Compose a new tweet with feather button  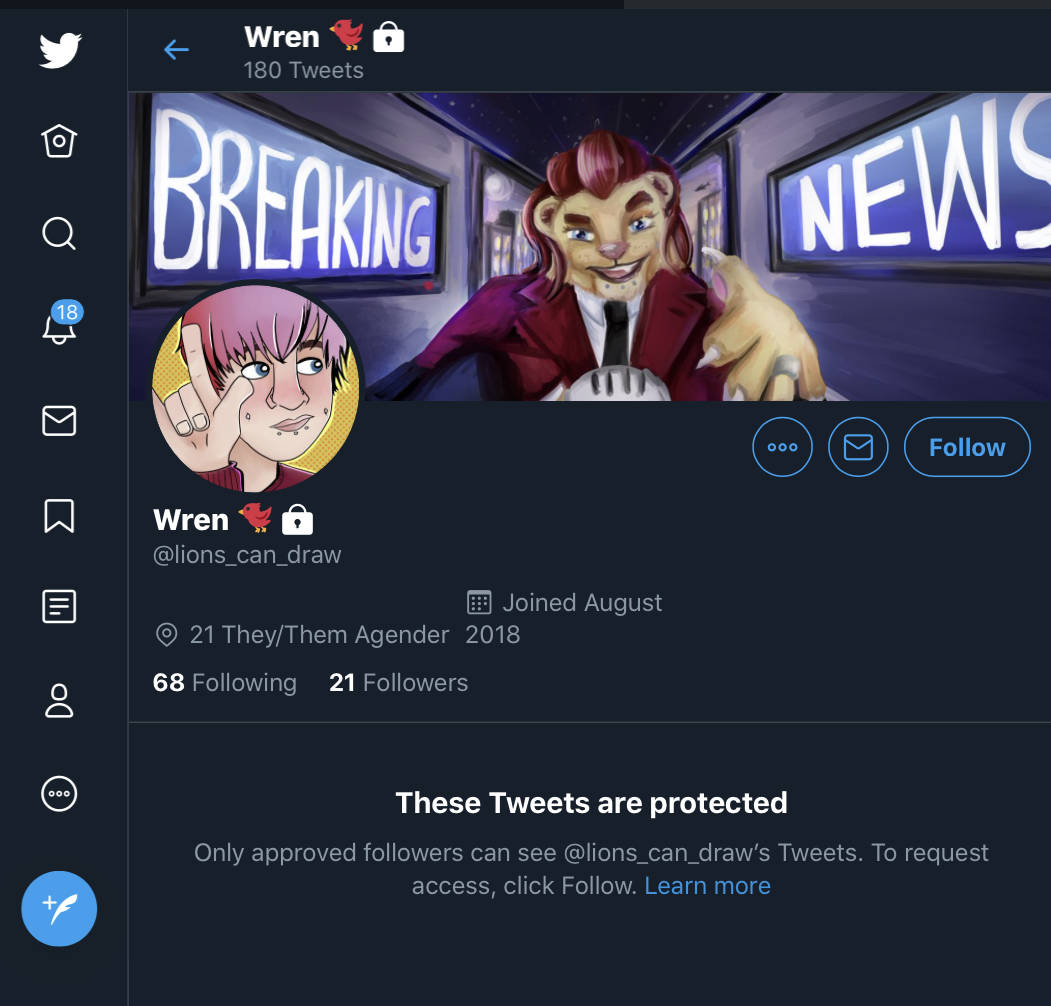pos(59,908)
